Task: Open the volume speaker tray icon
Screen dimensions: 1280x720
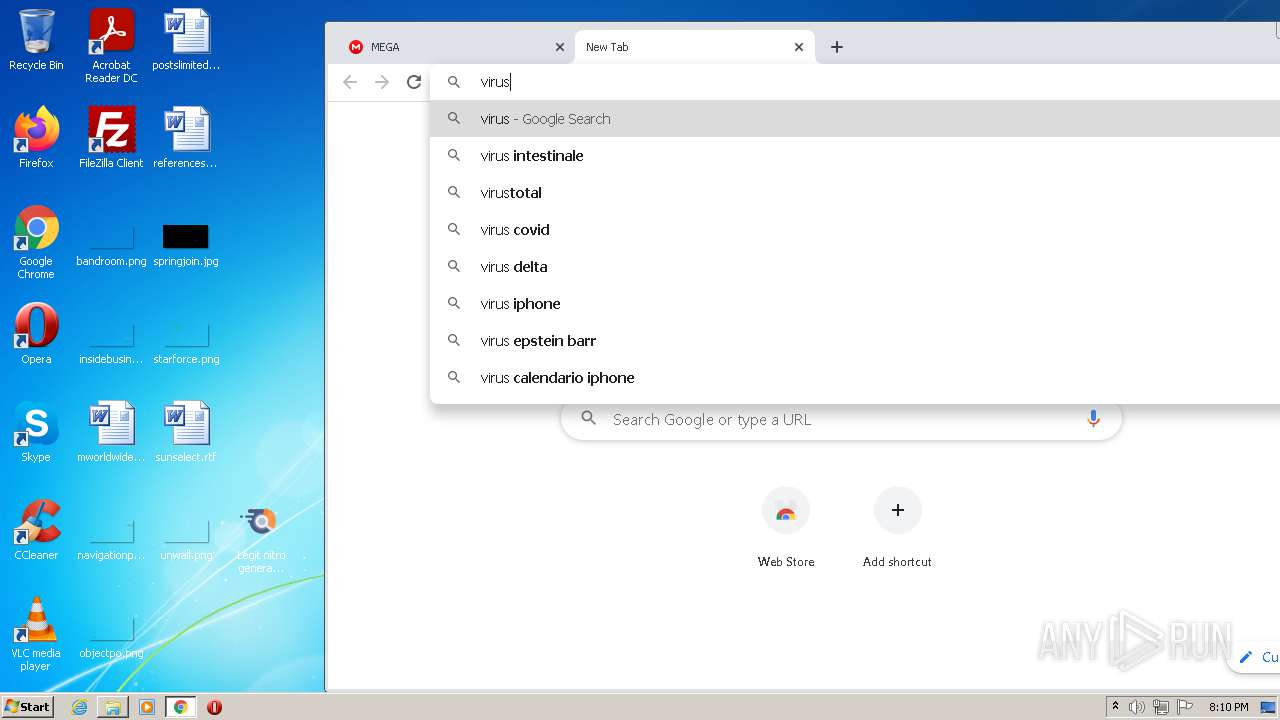Action: pos(1137,707)
